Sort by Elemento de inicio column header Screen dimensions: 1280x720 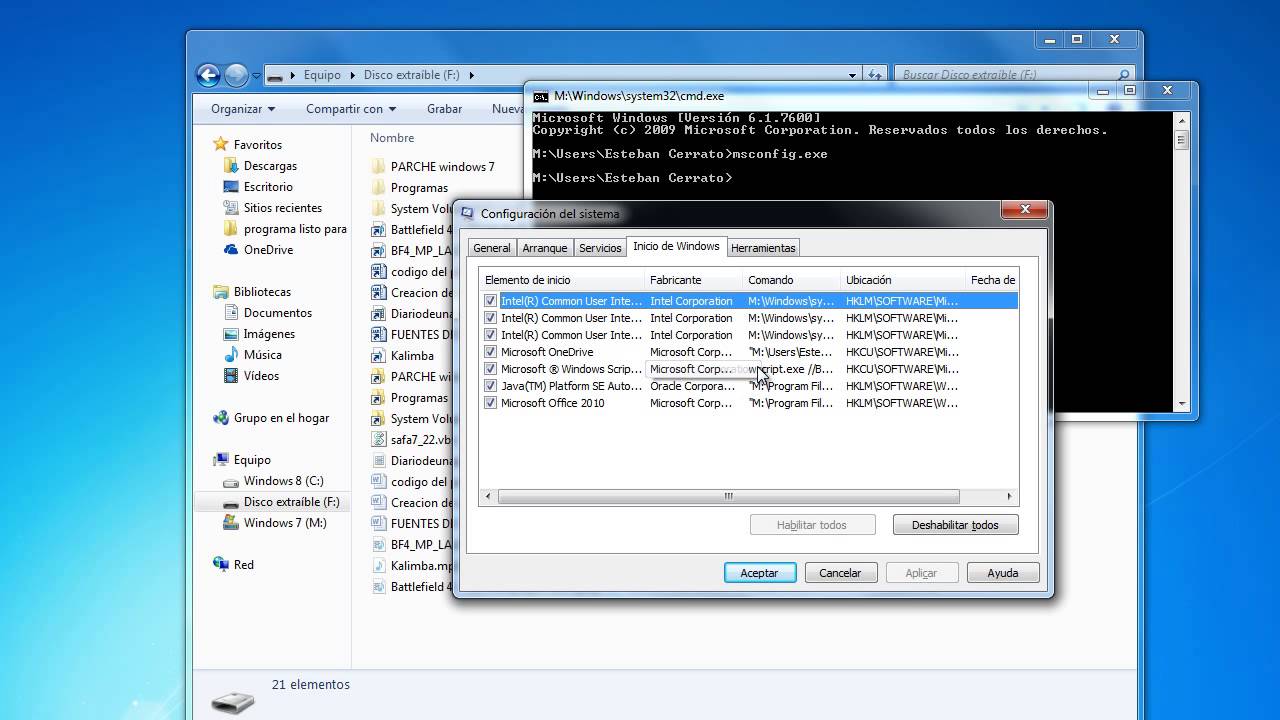click(562, 280)
